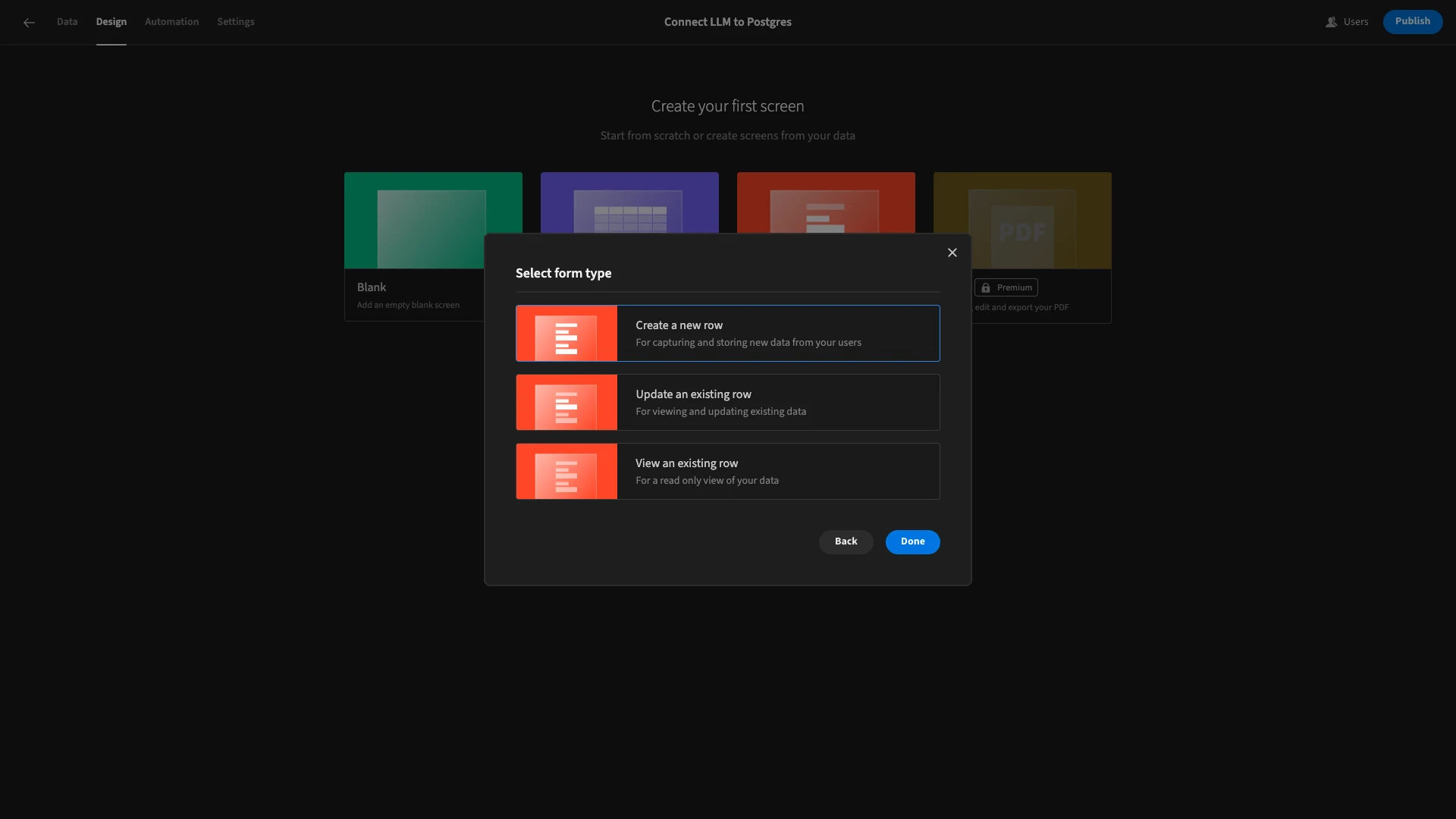Screen dimensions: 1456x819
Task: Select the purple table screen thumbnail
Action: pyautogui.click(x=629, y=202)
